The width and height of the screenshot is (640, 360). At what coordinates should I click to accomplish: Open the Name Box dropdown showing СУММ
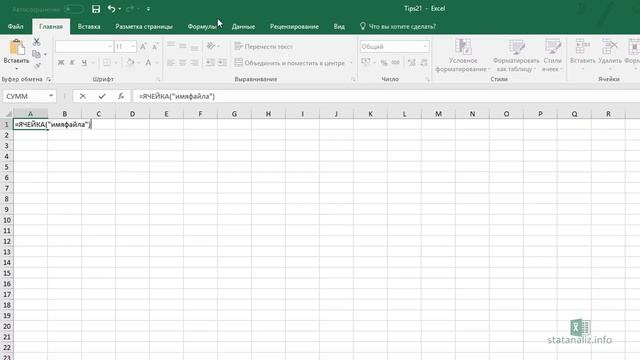pyautogui.click(x=51, y=96)
